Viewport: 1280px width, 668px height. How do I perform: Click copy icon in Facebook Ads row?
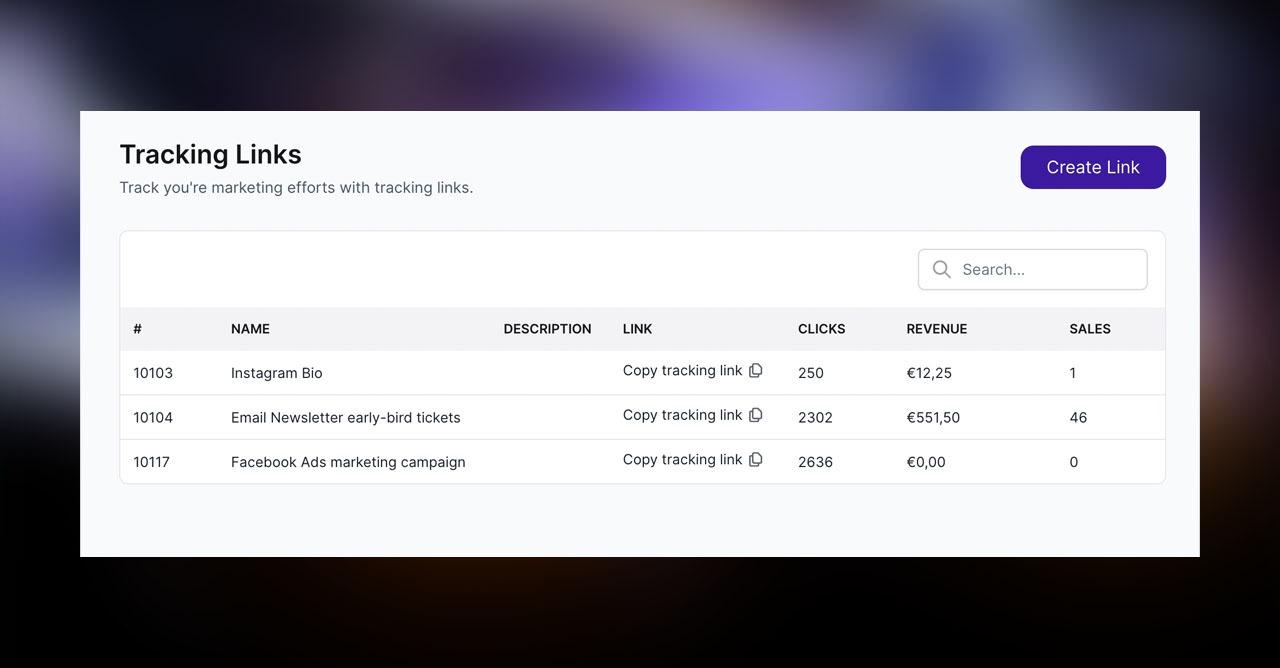pos(756,460)
